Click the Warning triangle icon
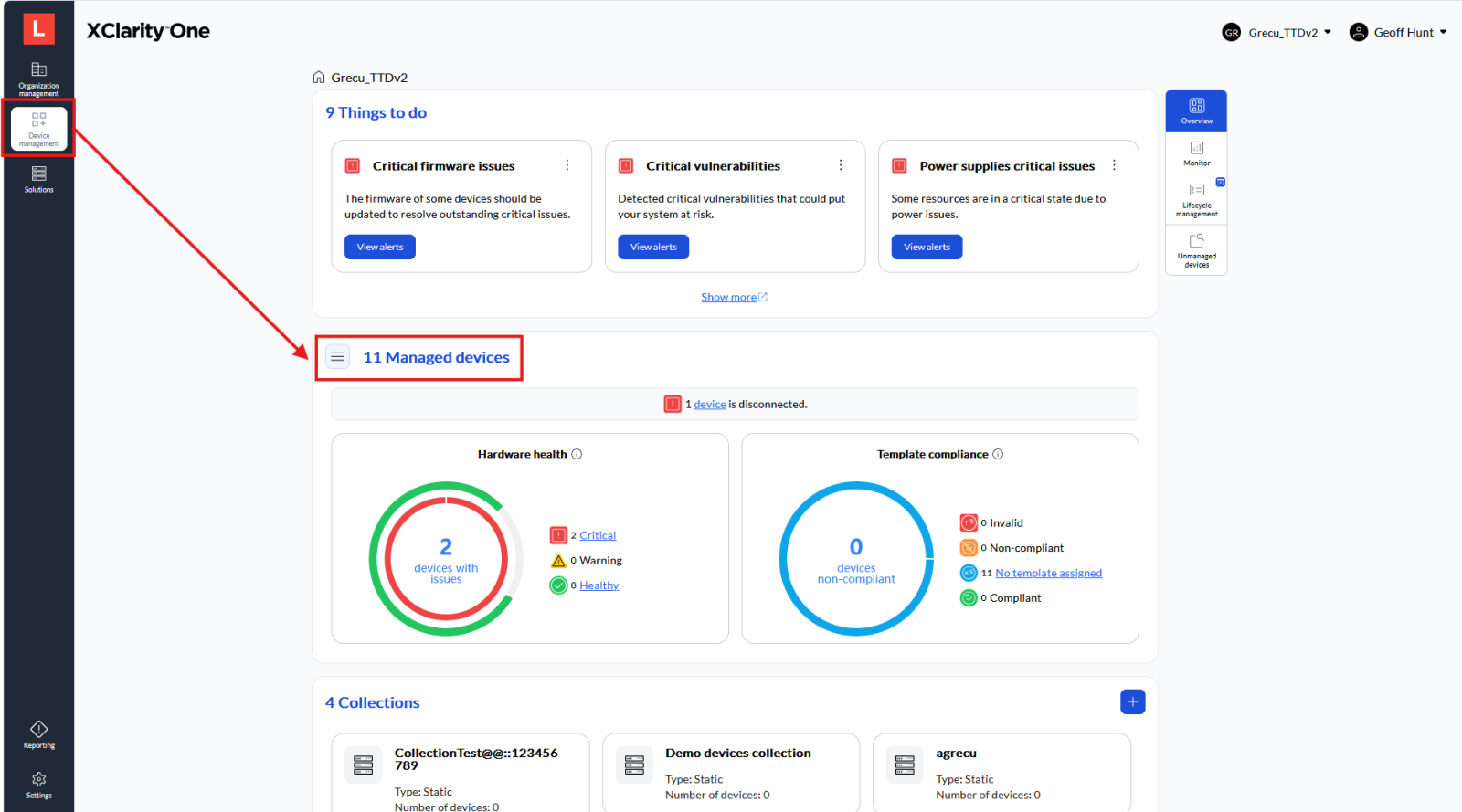Screen dimensions: 1462x812 tap(558, 561)
